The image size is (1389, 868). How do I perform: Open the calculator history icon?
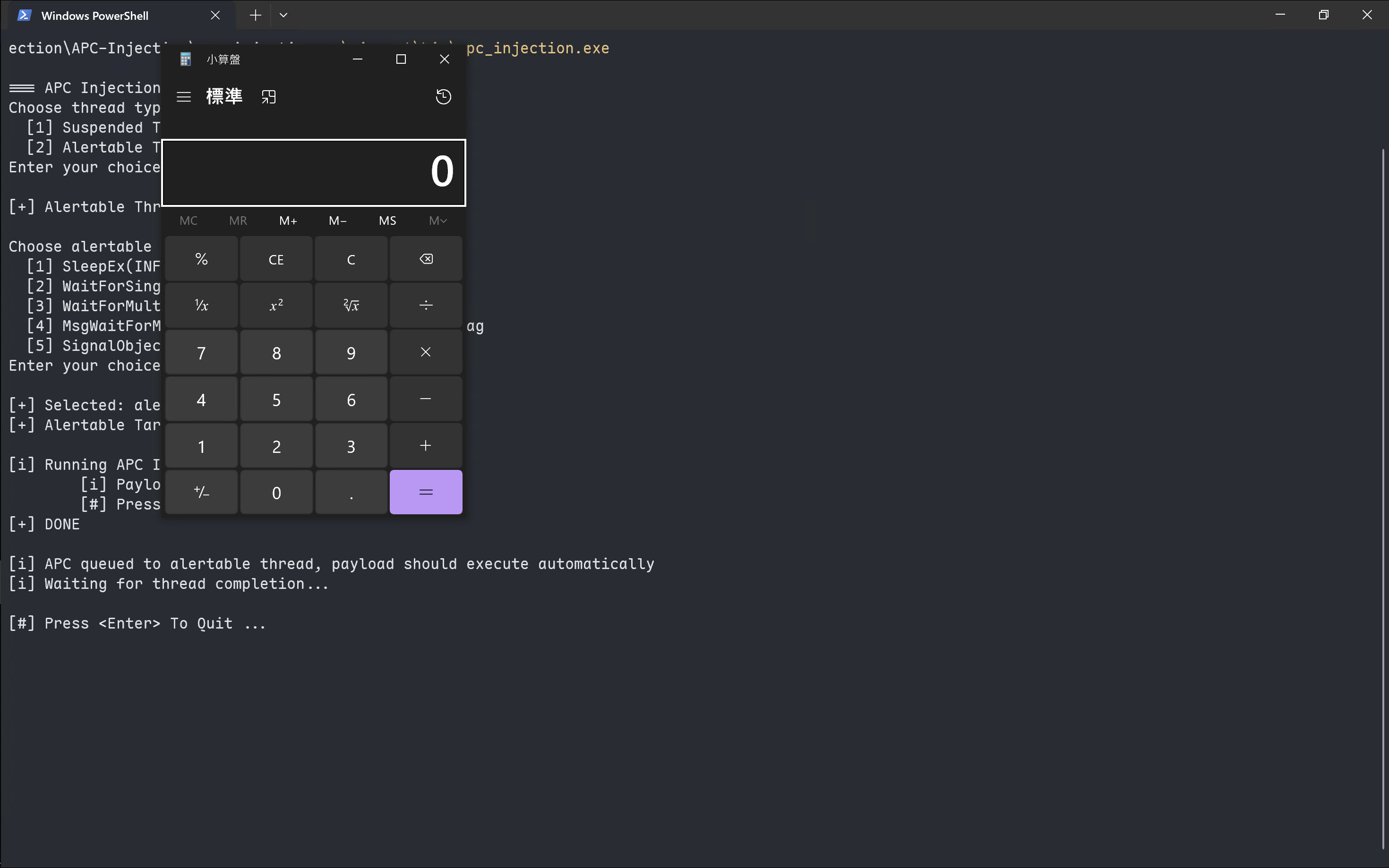(443, 96)
